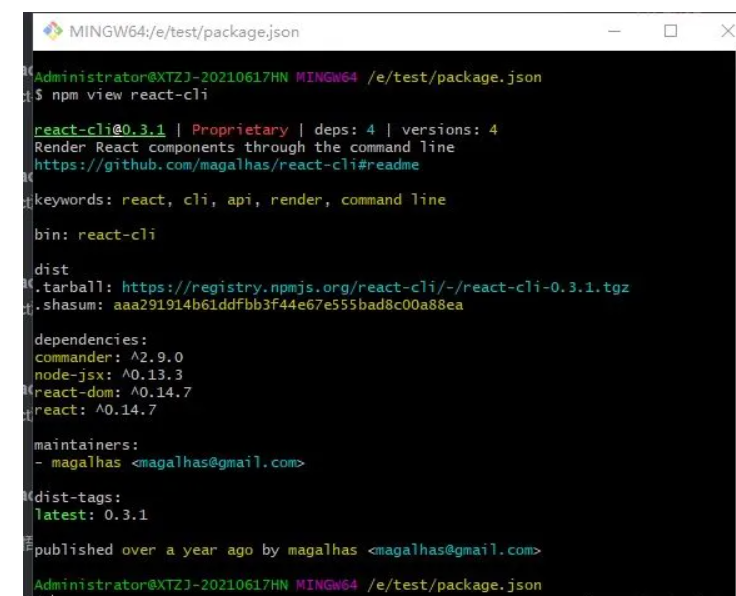Click the keyword 'api'
Image resolution: width=736 pixels, height=596 pixels.
(x=239, y=200)
